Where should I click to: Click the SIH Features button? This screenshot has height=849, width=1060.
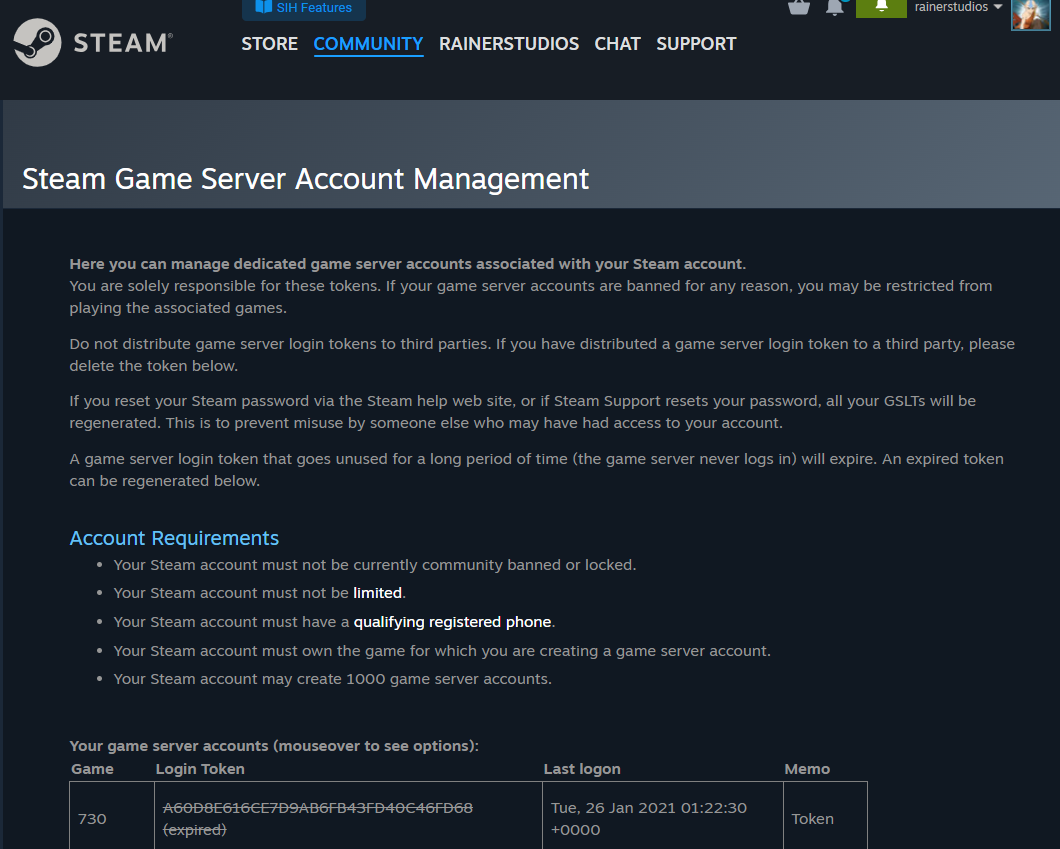(304, 8)
